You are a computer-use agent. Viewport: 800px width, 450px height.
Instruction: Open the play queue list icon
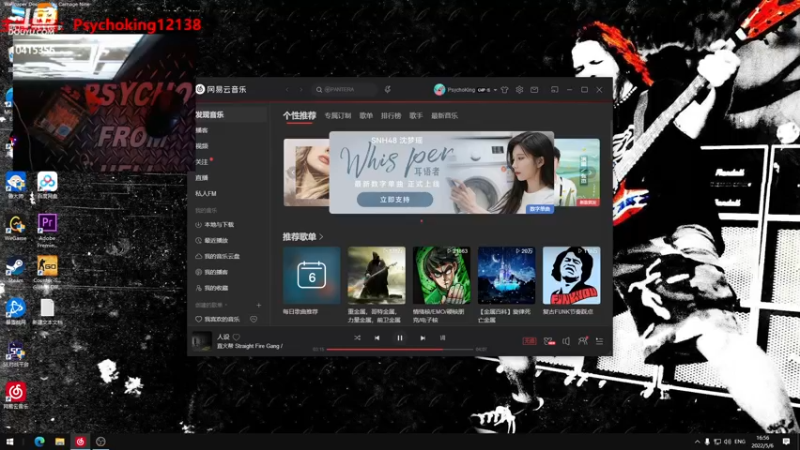[599, 341]
